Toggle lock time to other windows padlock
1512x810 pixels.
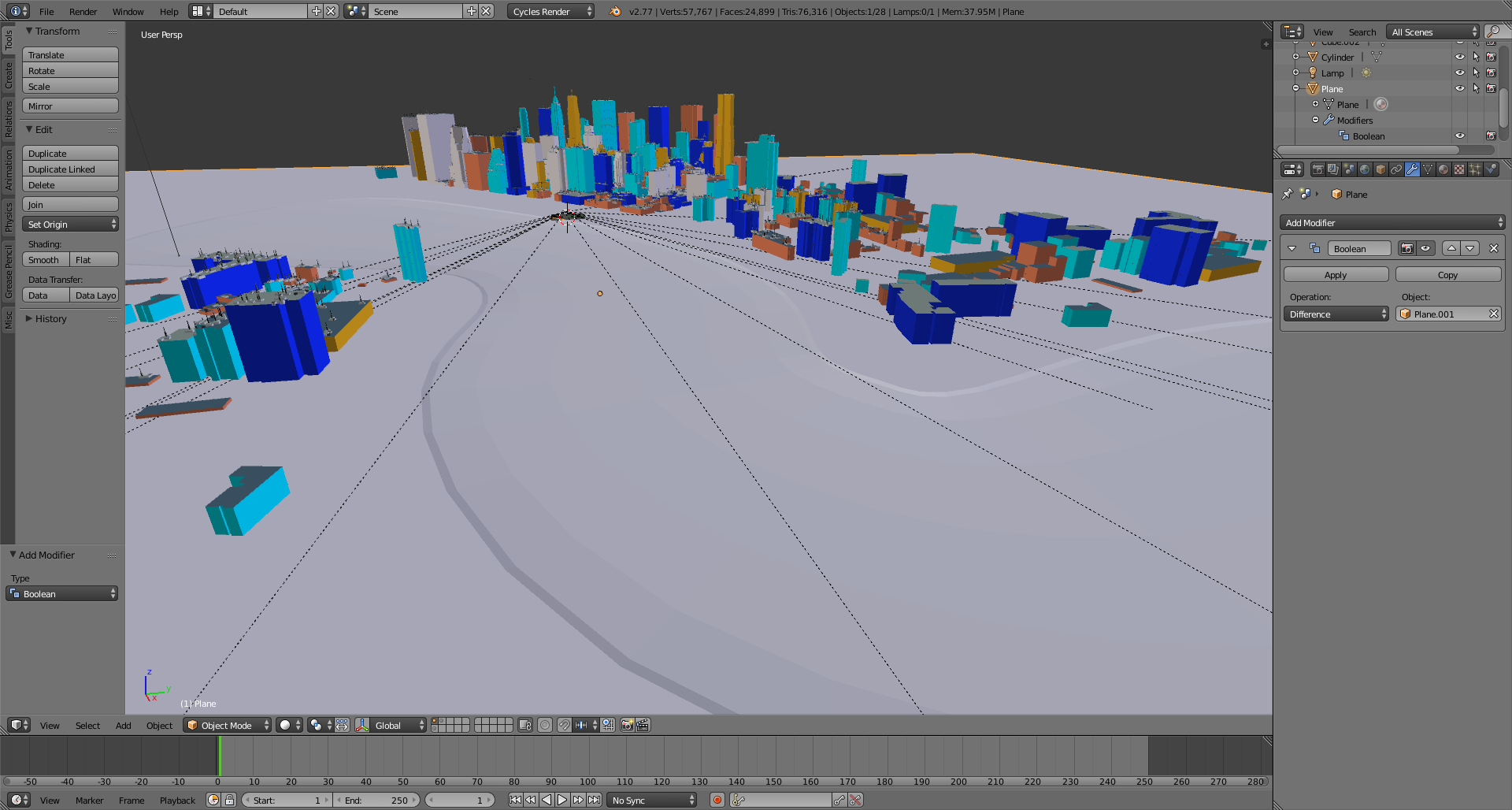tap(229, 800)
